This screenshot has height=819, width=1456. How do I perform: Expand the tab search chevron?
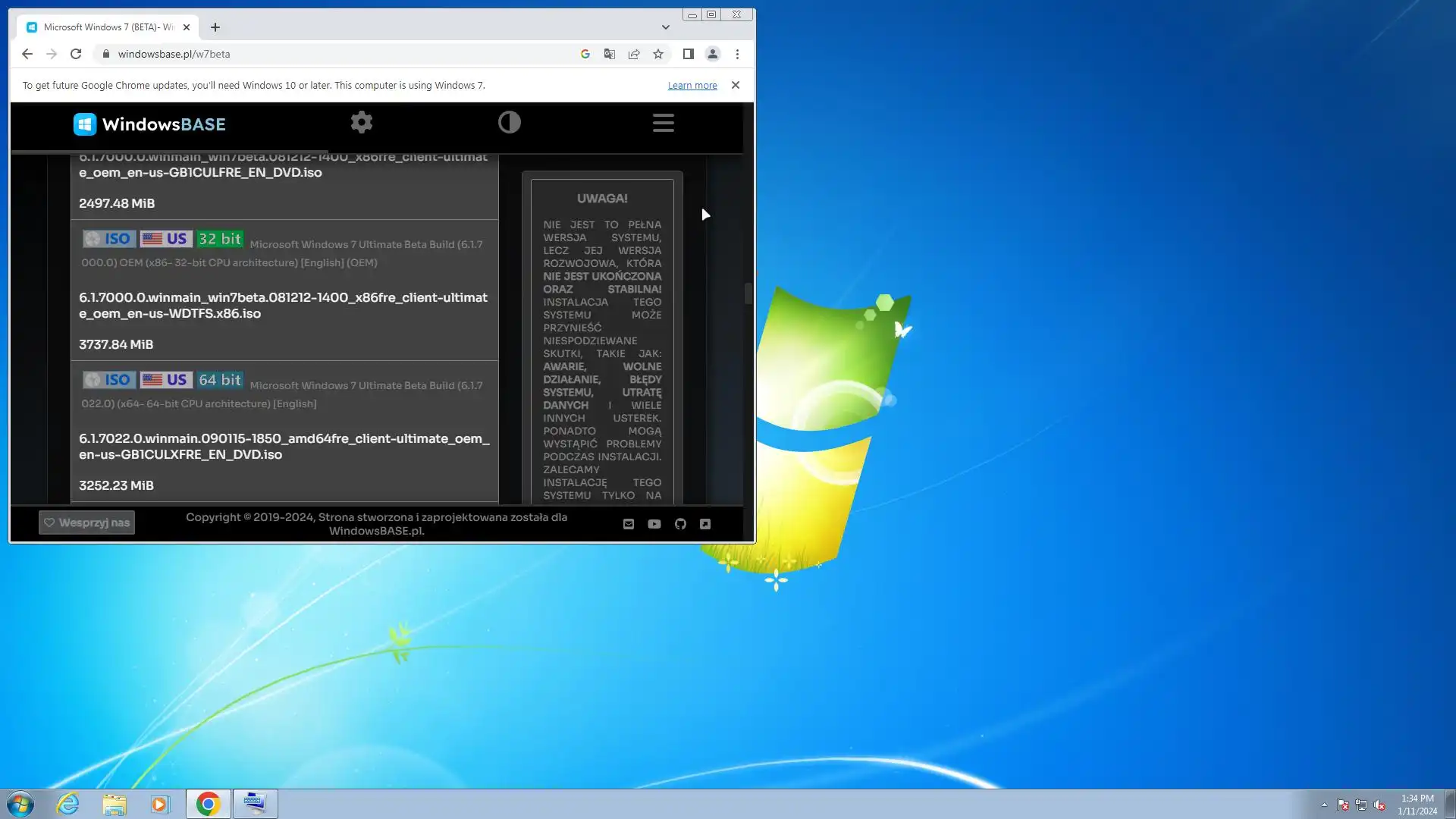click(666, 27)
